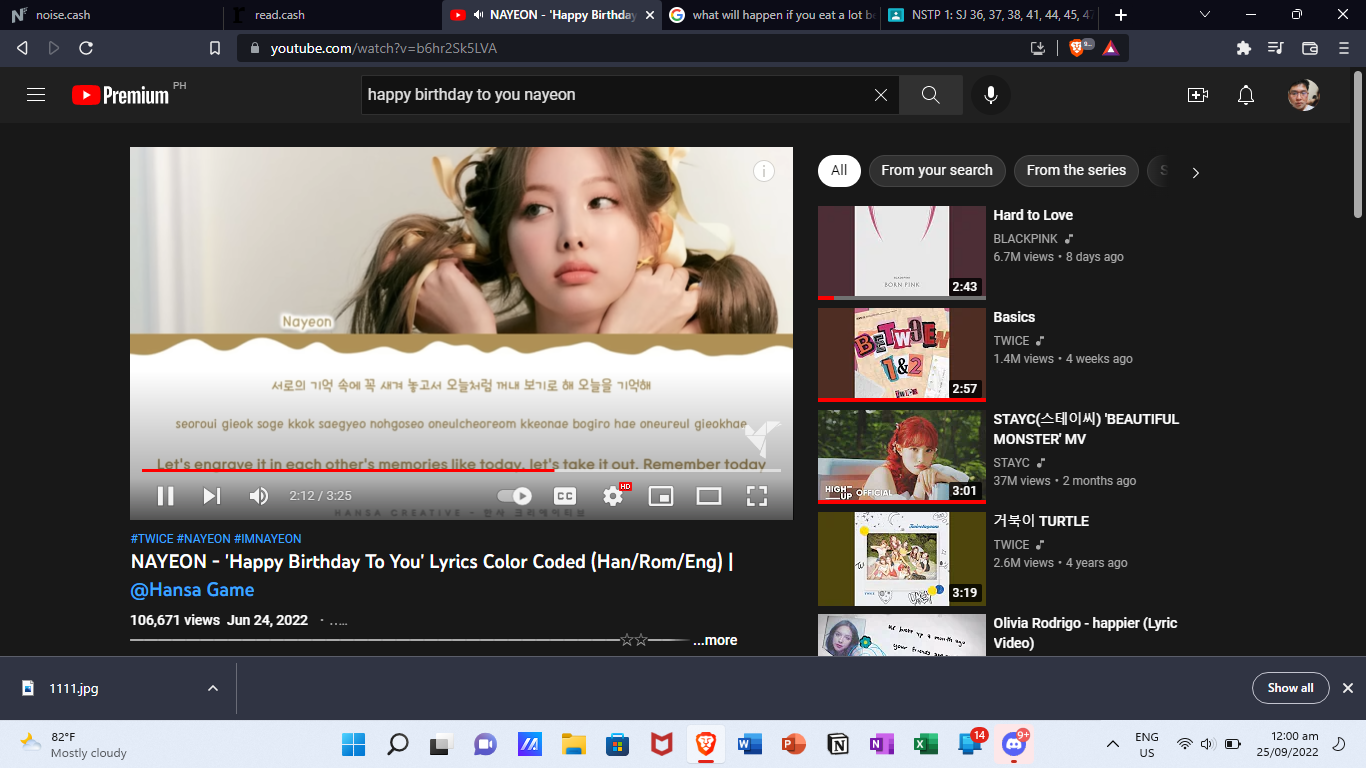The image size is (1366, 768).
Task: Toggle closed captions on the video
Action: (565, 496)
